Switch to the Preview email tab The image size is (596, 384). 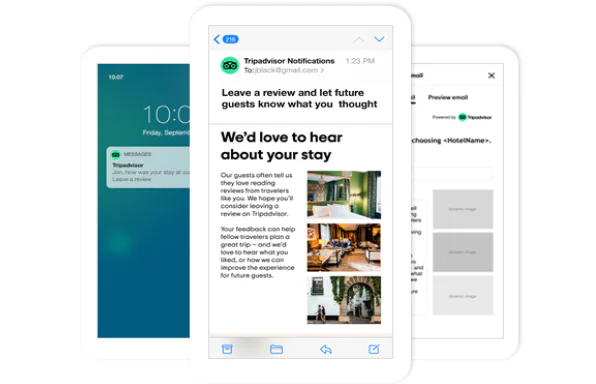pyautogui.click(x=448, y=97)
